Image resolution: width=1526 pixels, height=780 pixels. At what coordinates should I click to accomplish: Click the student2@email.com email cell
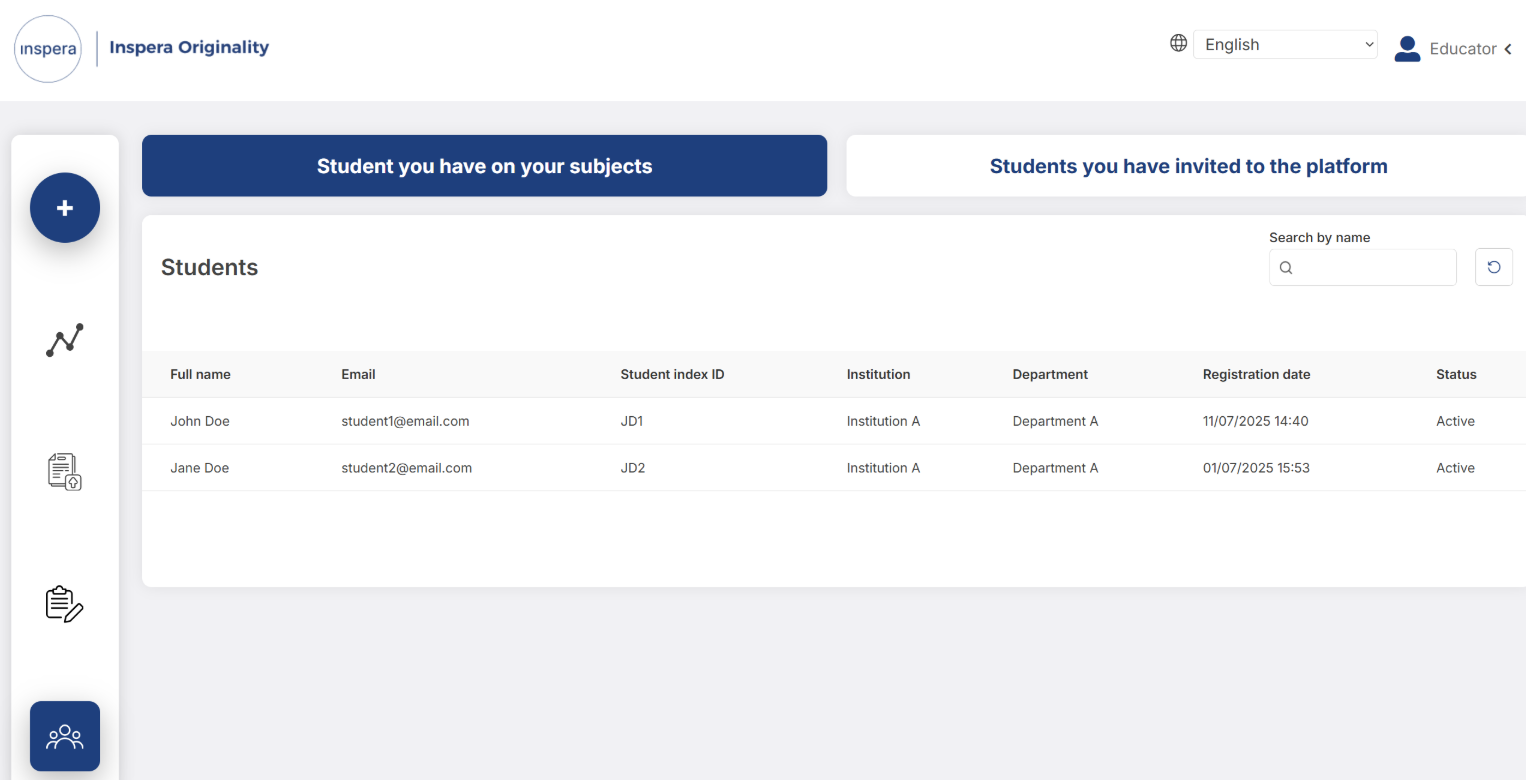406,468
